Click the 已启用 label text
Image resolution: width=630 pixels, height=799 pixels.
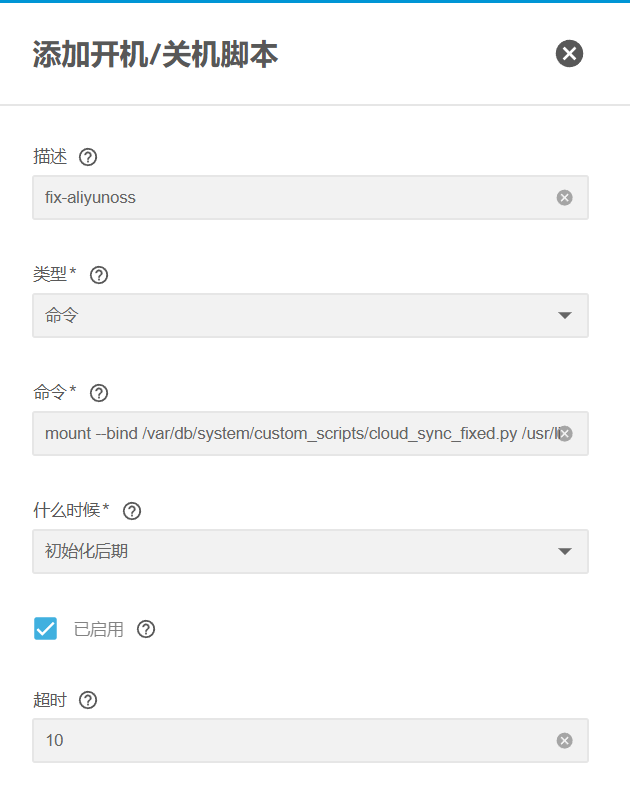pos(98,629)
